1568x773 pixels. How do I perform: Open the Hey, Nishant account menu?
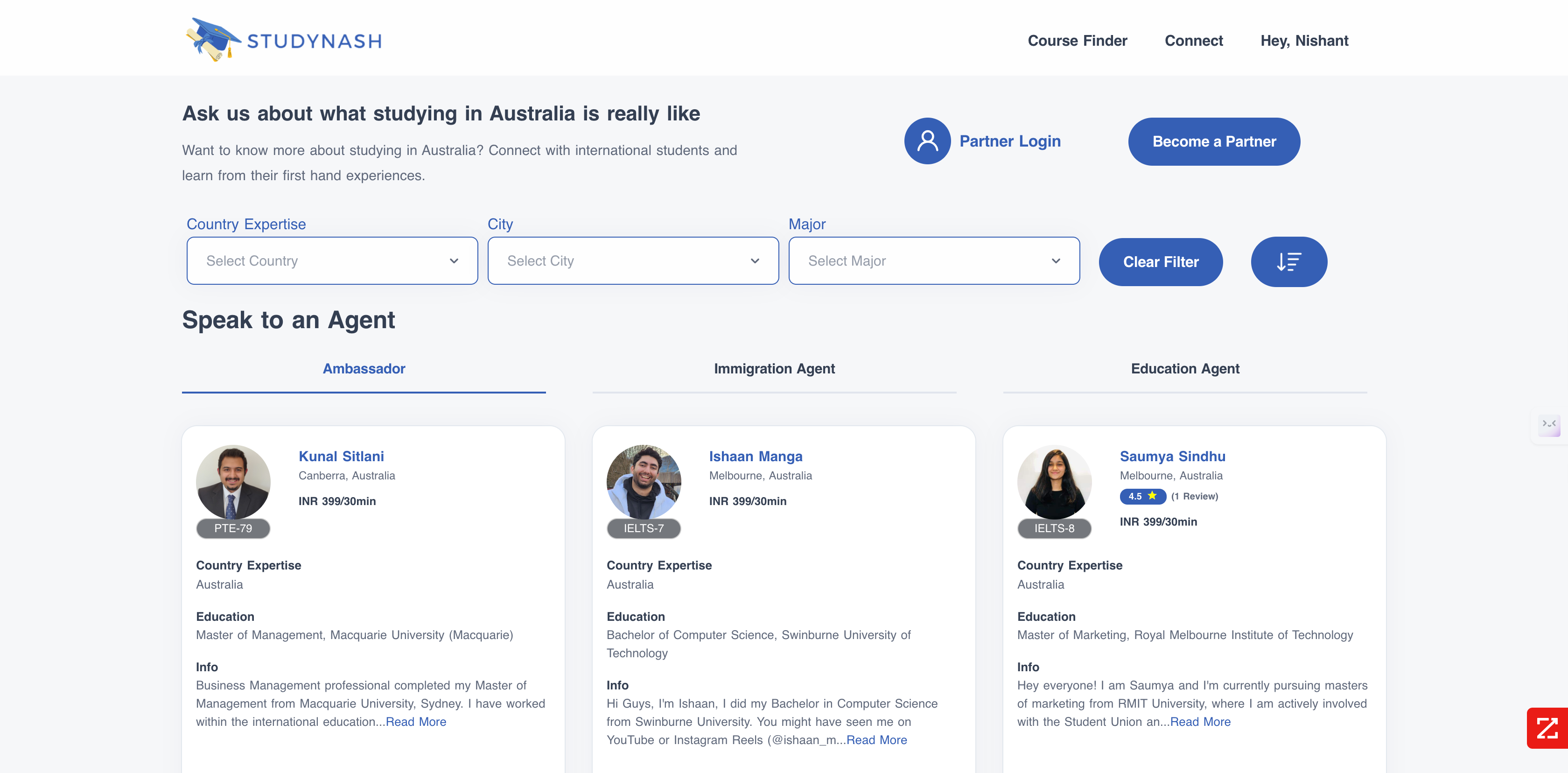[1304, 41]
